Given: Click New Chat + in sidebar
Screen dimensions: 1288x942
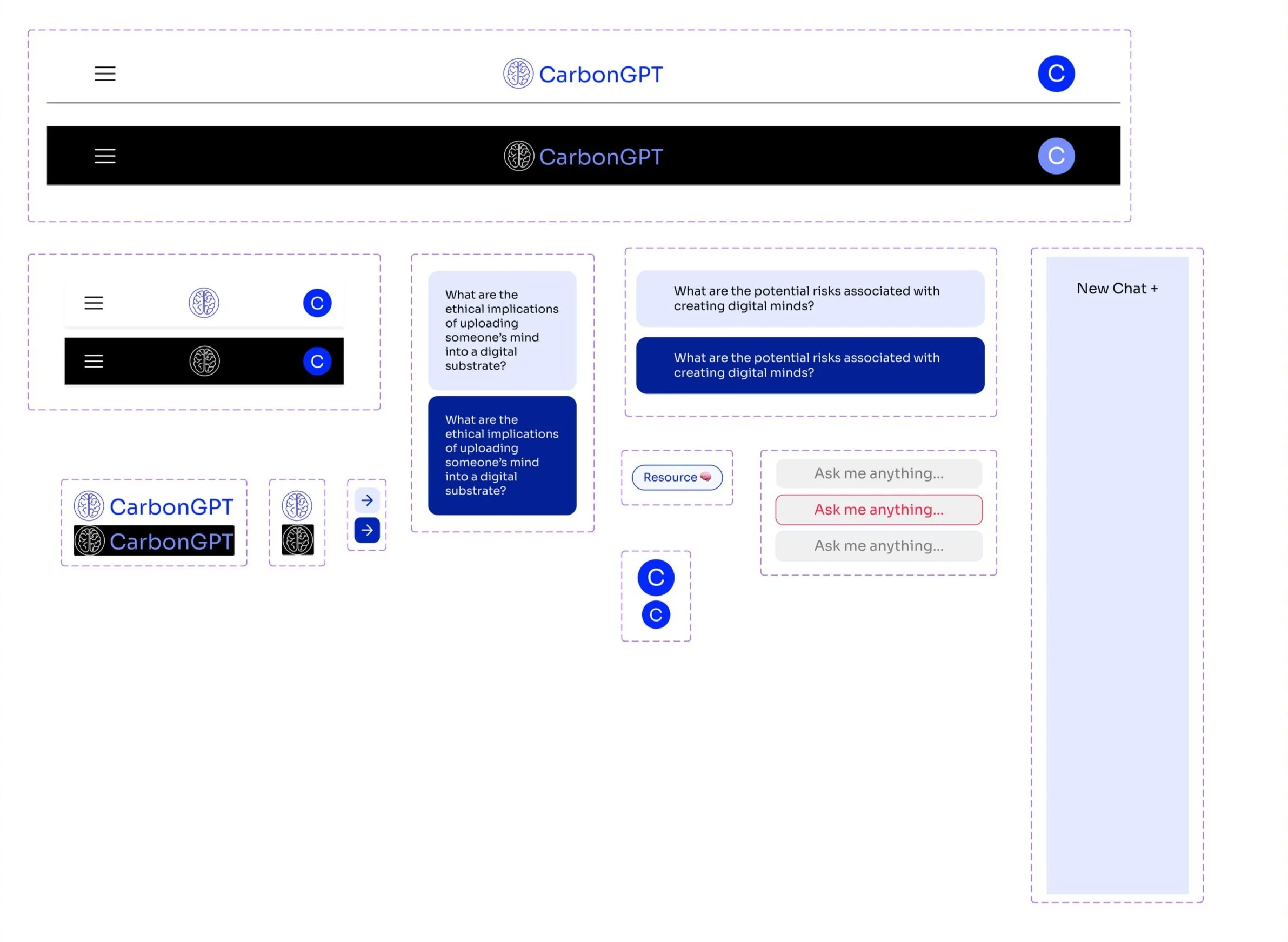Looking at the screenshot, I should 1116,289.
